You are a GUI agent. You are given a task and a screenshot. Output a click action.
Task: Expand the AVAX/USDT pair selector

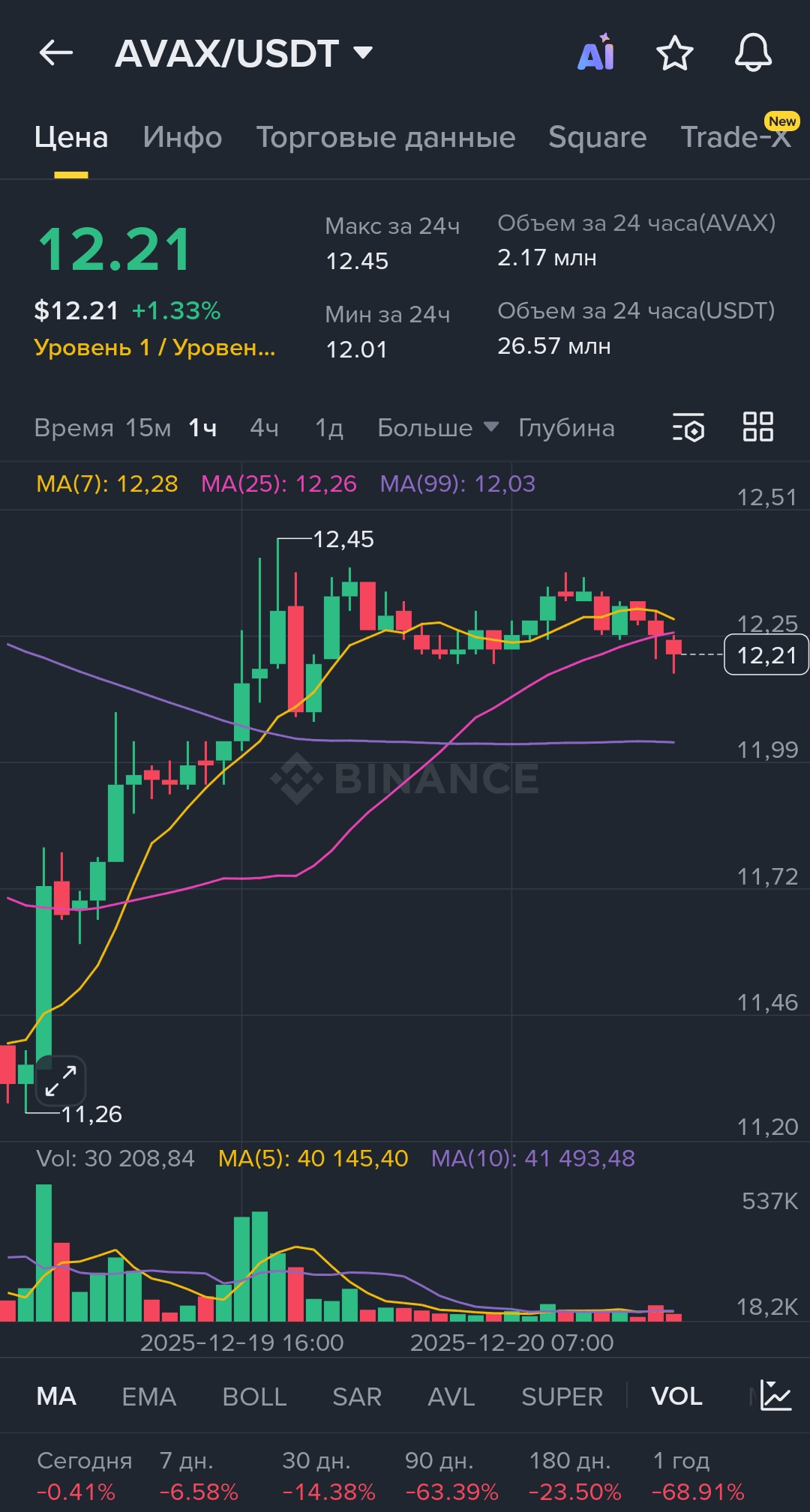(244, 53)
